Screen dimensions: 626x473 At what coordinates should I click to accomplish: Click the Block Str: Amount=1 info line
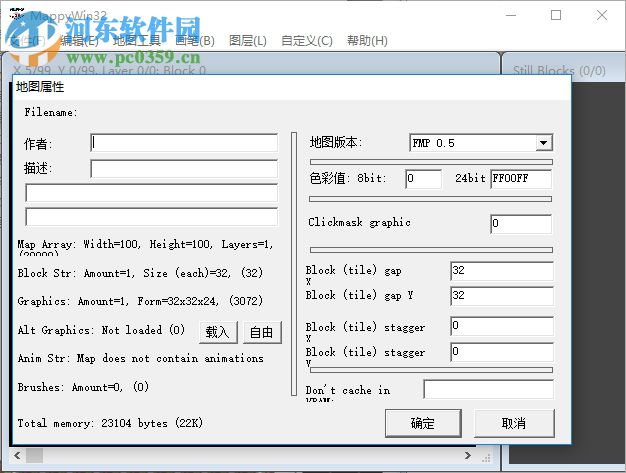click(x=140, y=273)
